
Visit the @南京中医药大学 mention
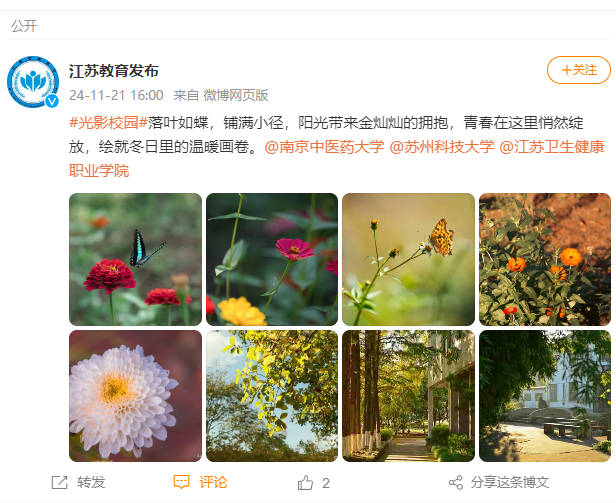coord(324,147)
